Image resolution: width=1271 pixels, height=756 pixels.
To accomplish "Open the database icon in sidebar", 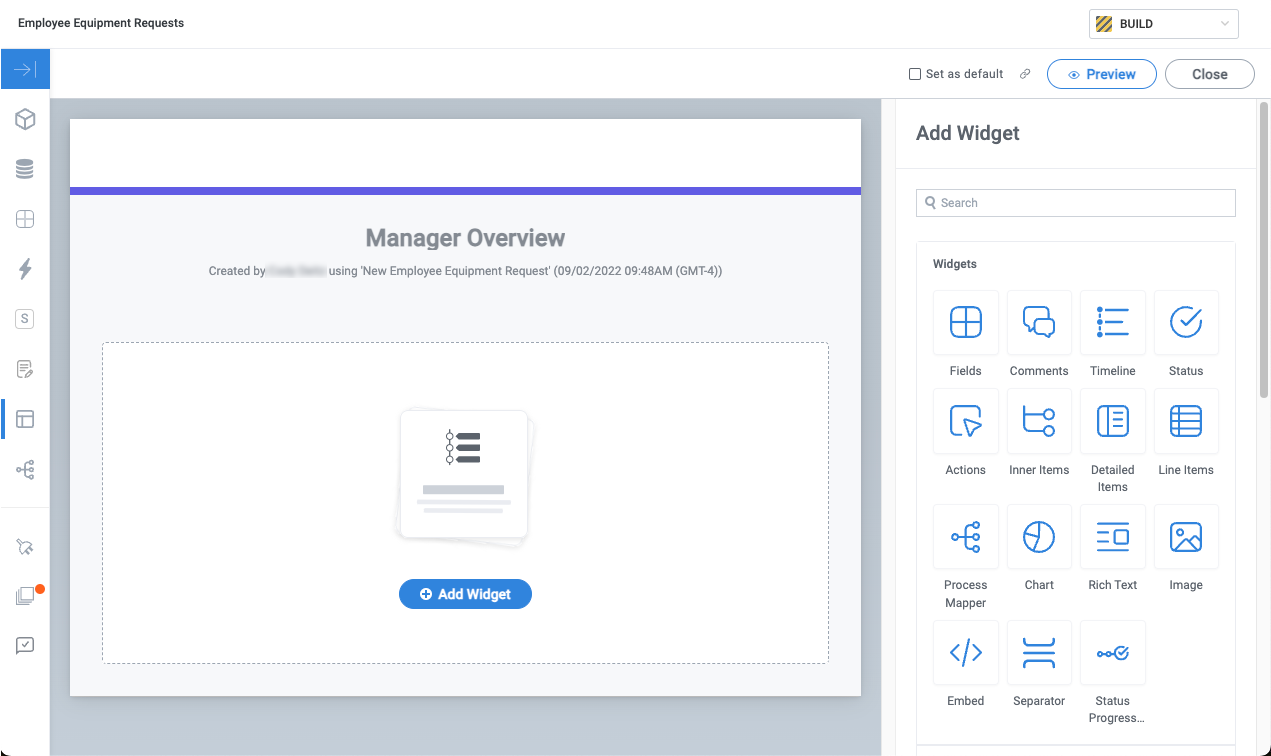I will [25, 170].
